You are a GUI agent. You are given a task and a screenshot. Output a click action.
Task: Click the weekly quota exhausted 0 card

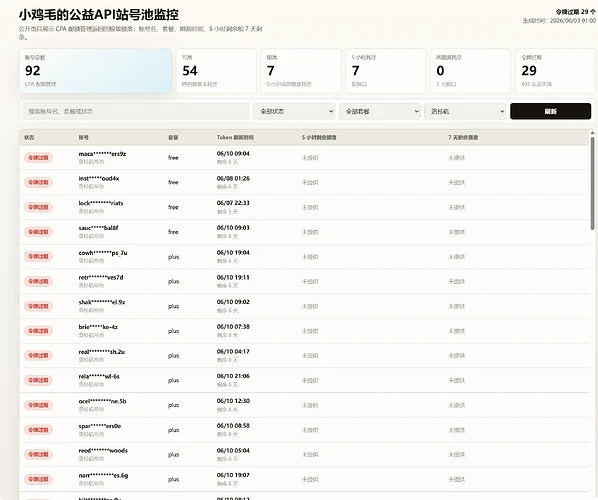[470, 71]
